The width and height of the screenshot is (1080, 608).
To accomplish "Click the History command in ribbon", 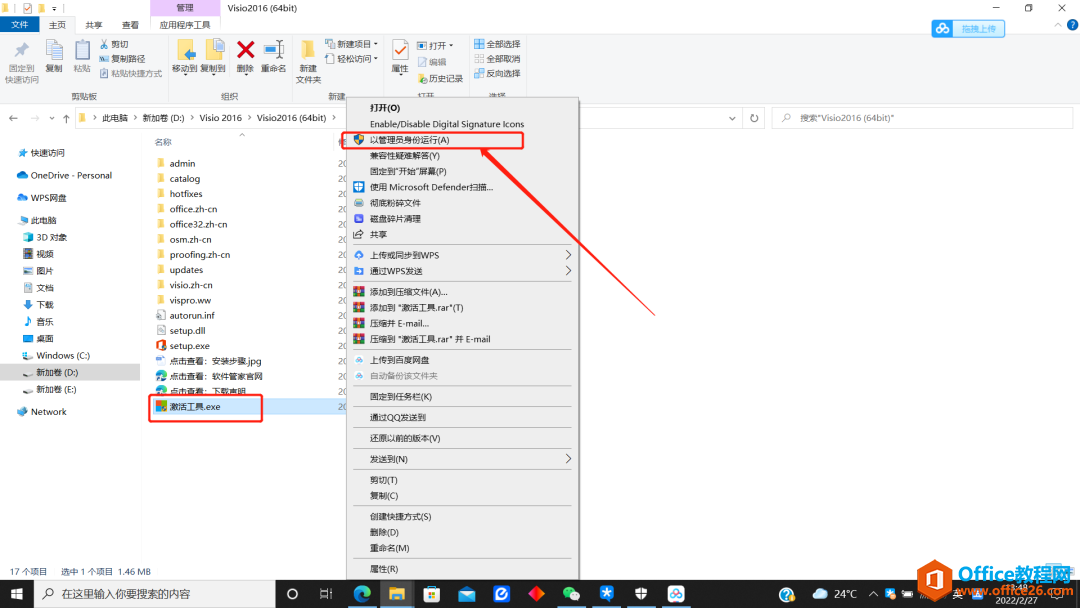I will tap(440, 78).
